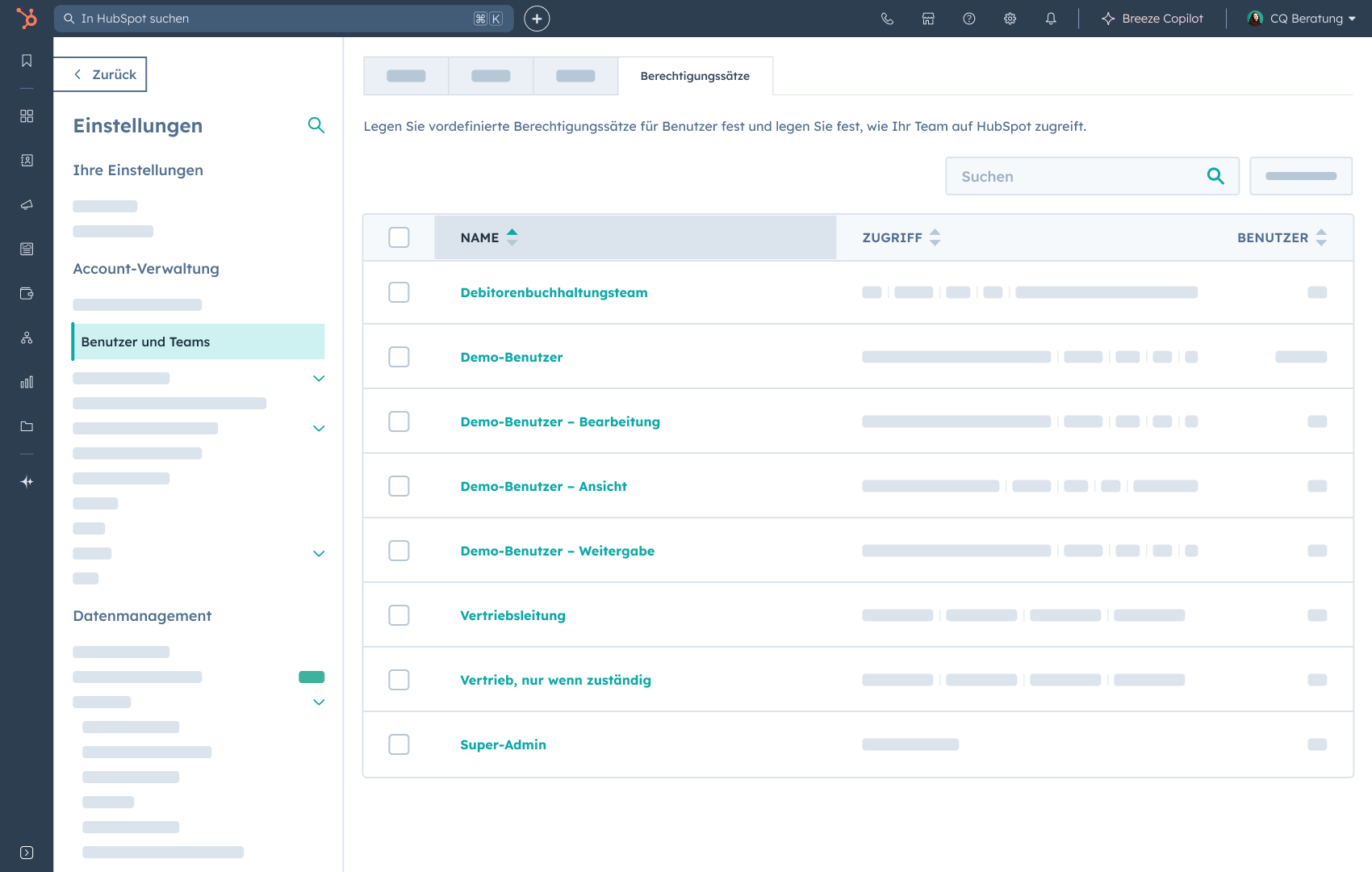Open the notifications bell icon
This screenshot has height=872, width=1372.
1051,19
